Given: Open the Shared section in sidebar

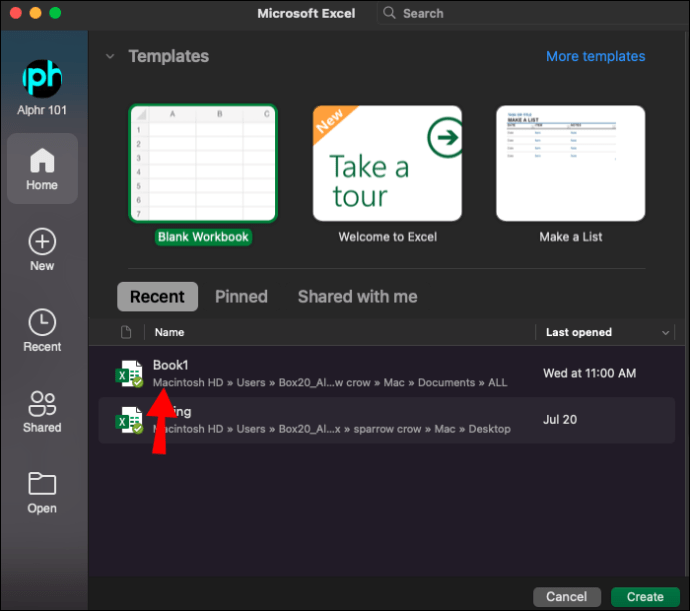Looking at the screenshot, I should (42, 412).
